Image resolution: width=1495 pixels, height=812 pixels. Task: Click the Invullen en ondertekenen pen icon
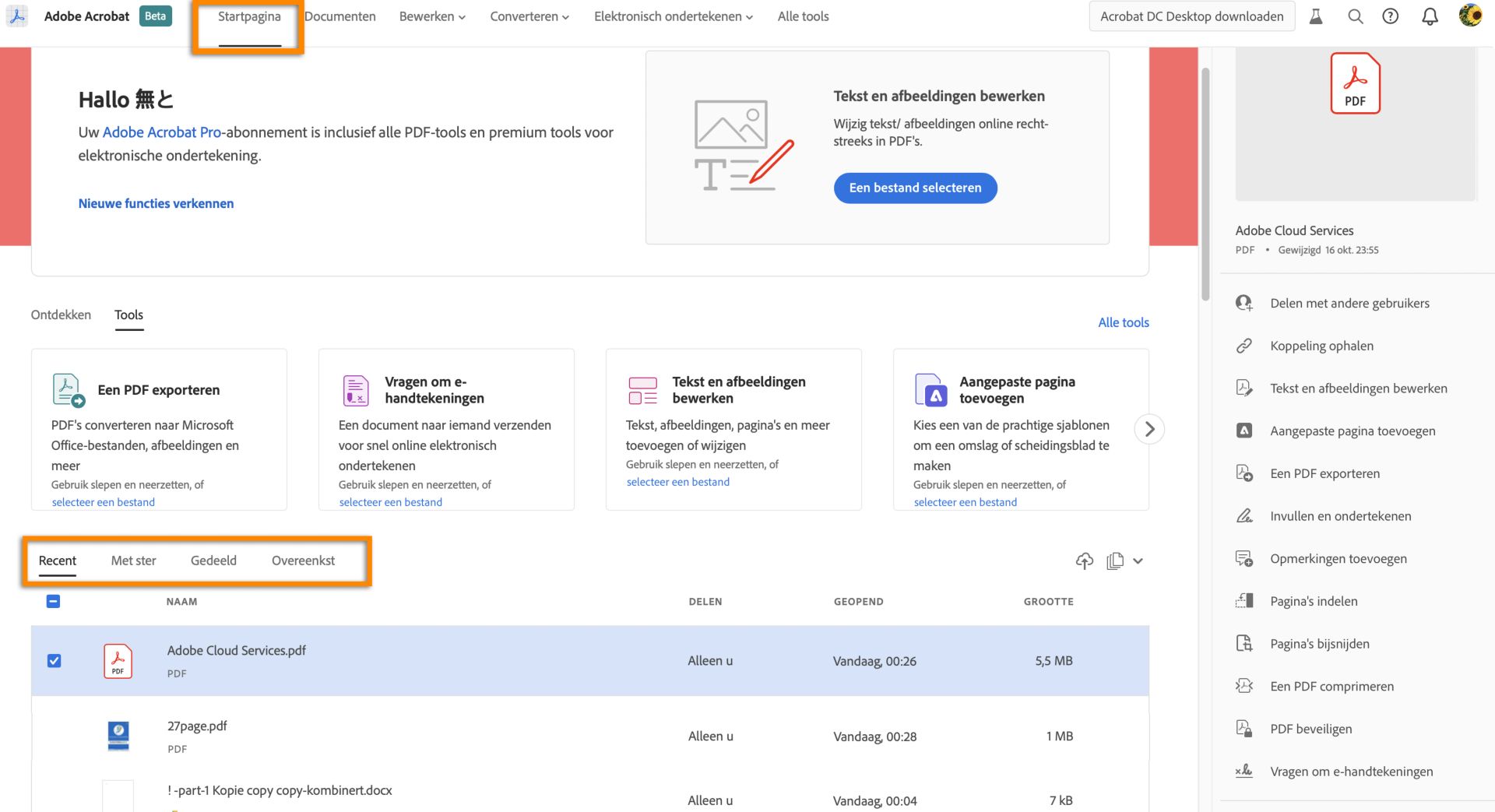click(x=1244, y=516)
